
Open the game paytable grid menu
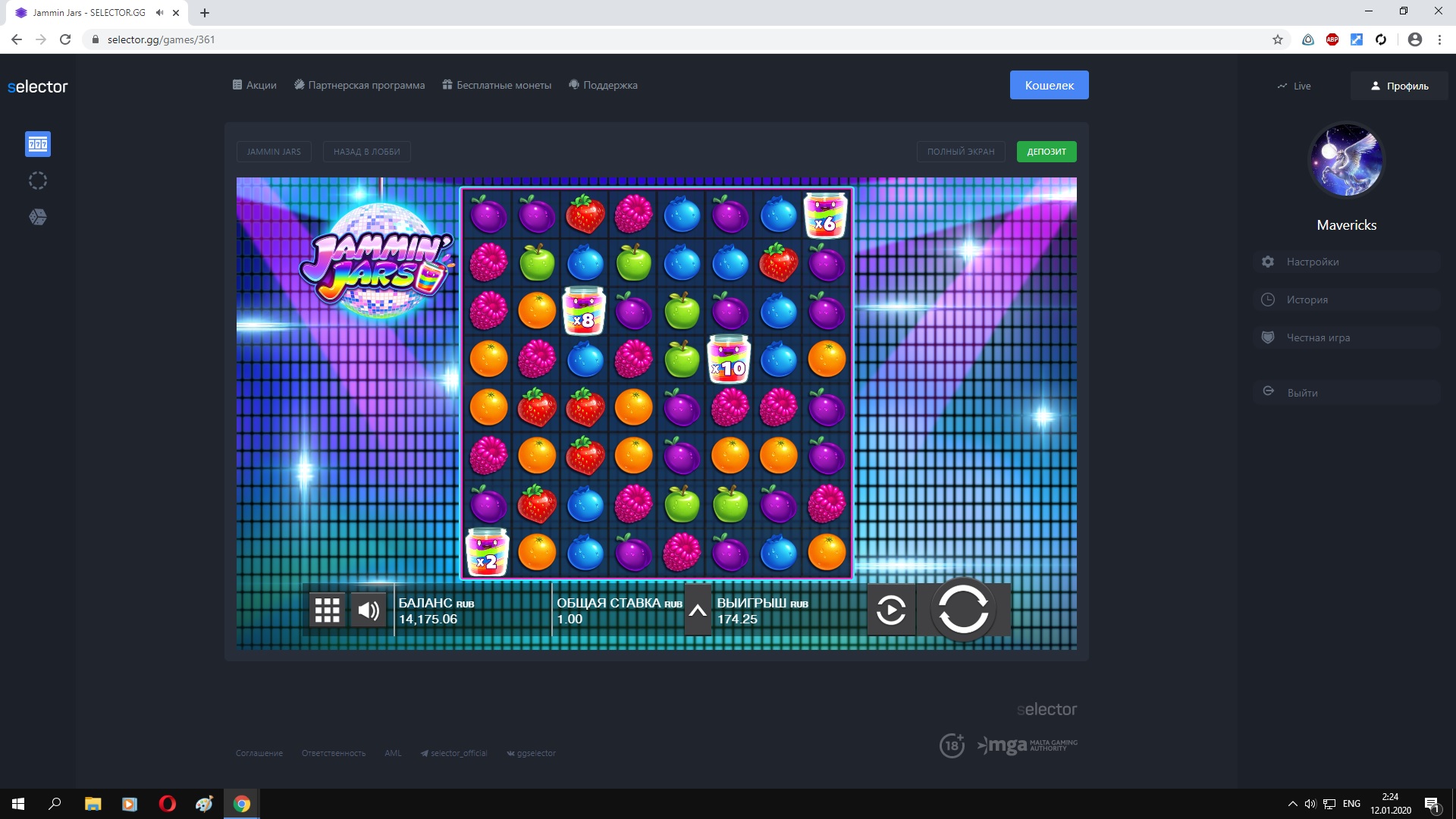[x=328, y=610]
